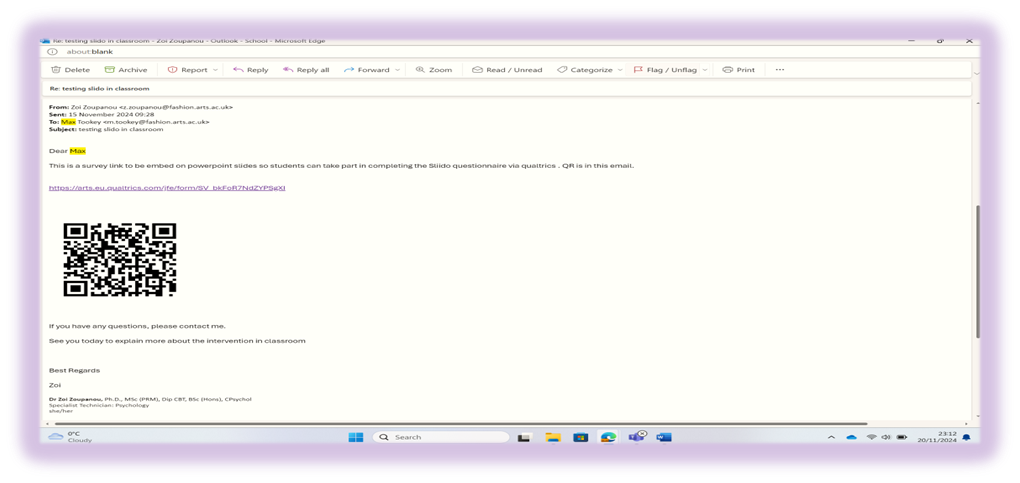The height and width of the screenshot is (483, 1020).
Task: Open the Forward dropdown arrow
Action: pos(398,70)
